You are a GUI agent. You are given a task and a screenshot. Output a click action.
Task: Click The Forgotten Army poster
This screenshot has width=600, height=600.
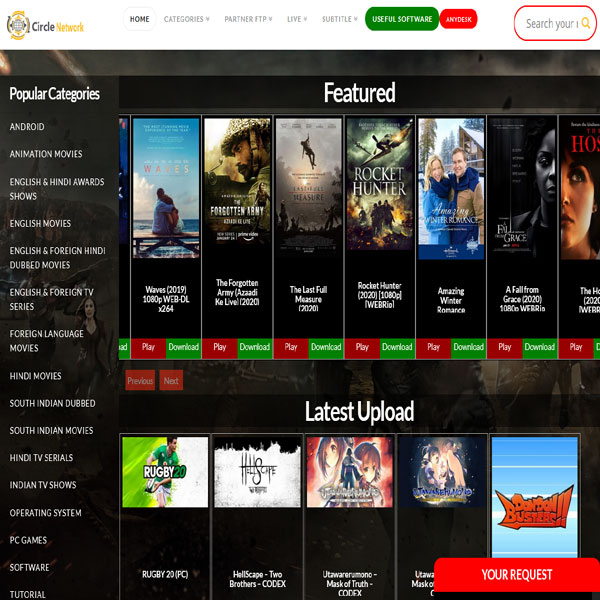237,188
